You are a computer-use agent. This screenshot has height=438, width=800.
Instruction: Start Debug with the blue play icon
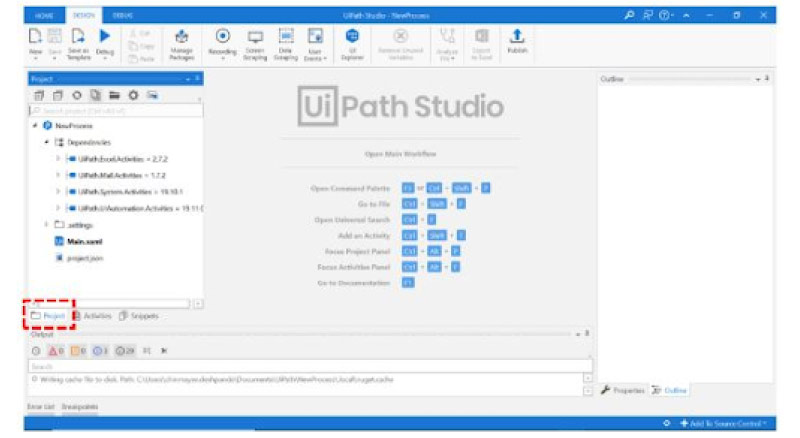105,36
